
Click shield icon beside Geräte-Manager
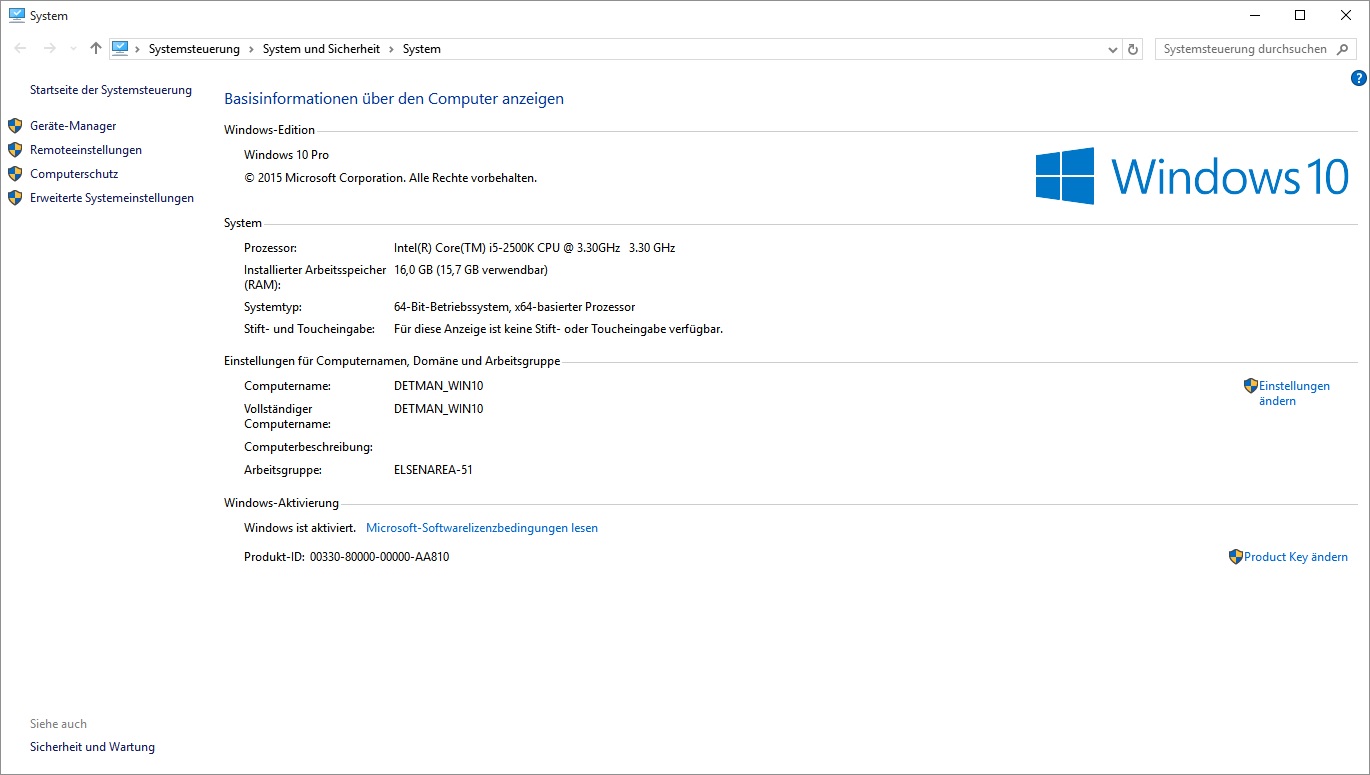click(15, 126)
